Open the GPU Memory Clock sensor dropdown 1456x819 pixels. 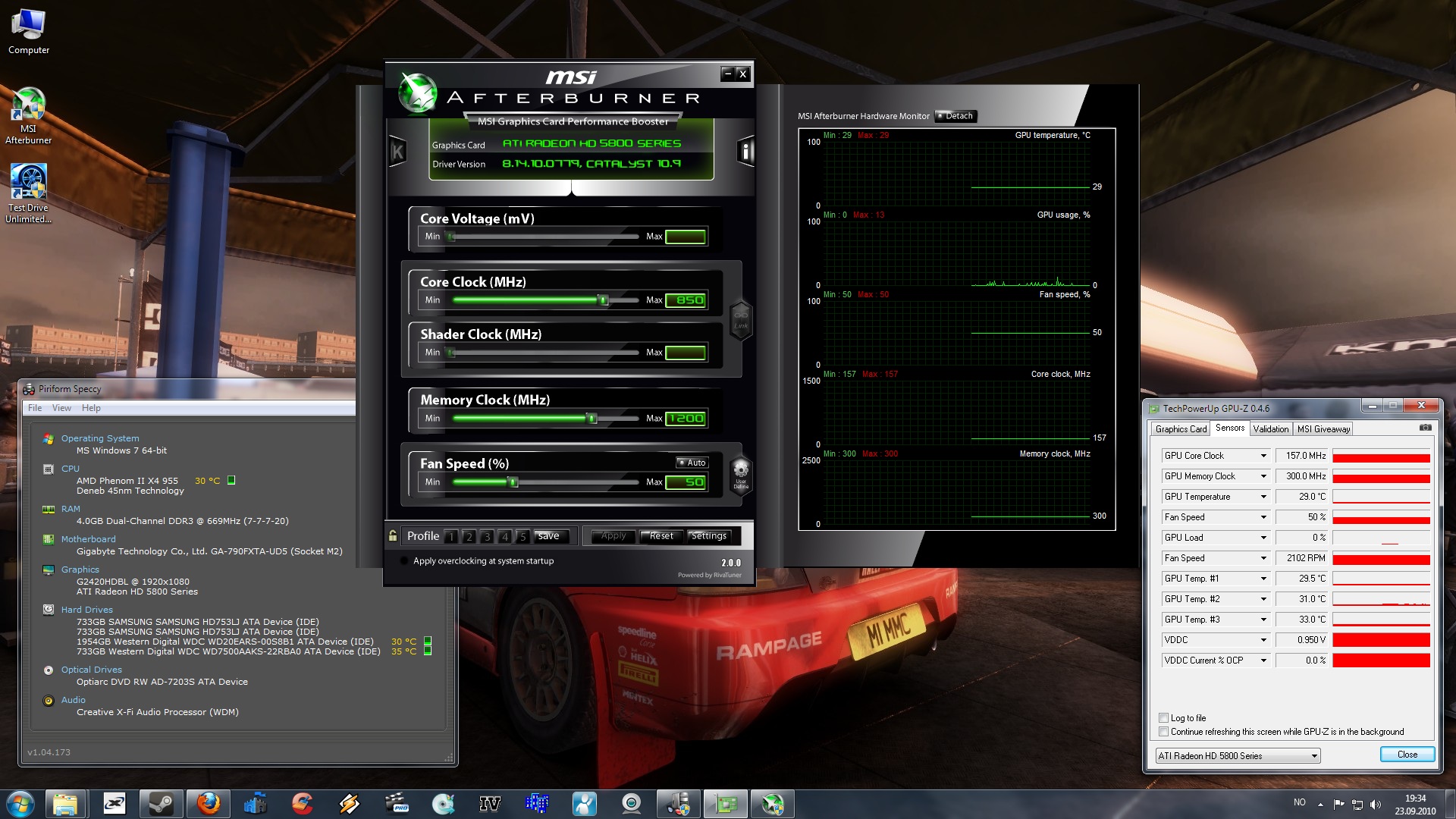[1263, 476]
